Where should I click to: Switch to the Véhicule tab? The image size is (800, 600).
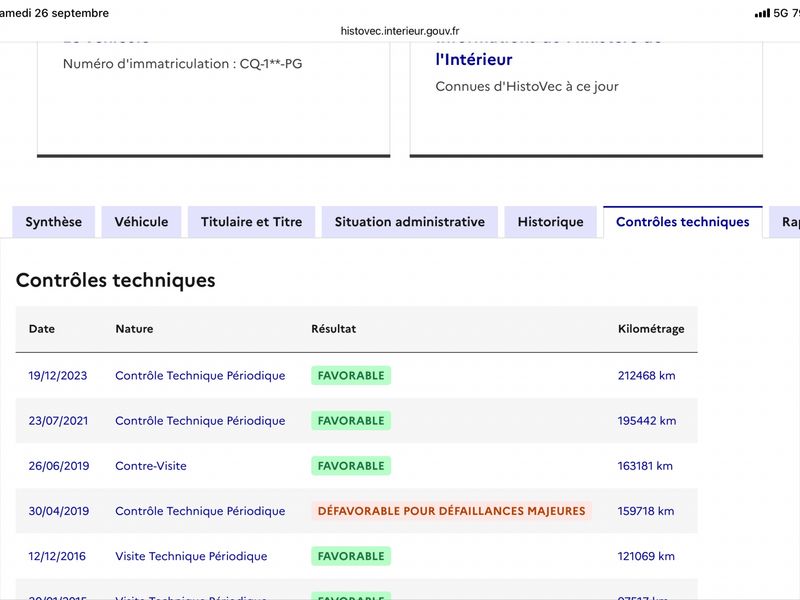[141, 222]
